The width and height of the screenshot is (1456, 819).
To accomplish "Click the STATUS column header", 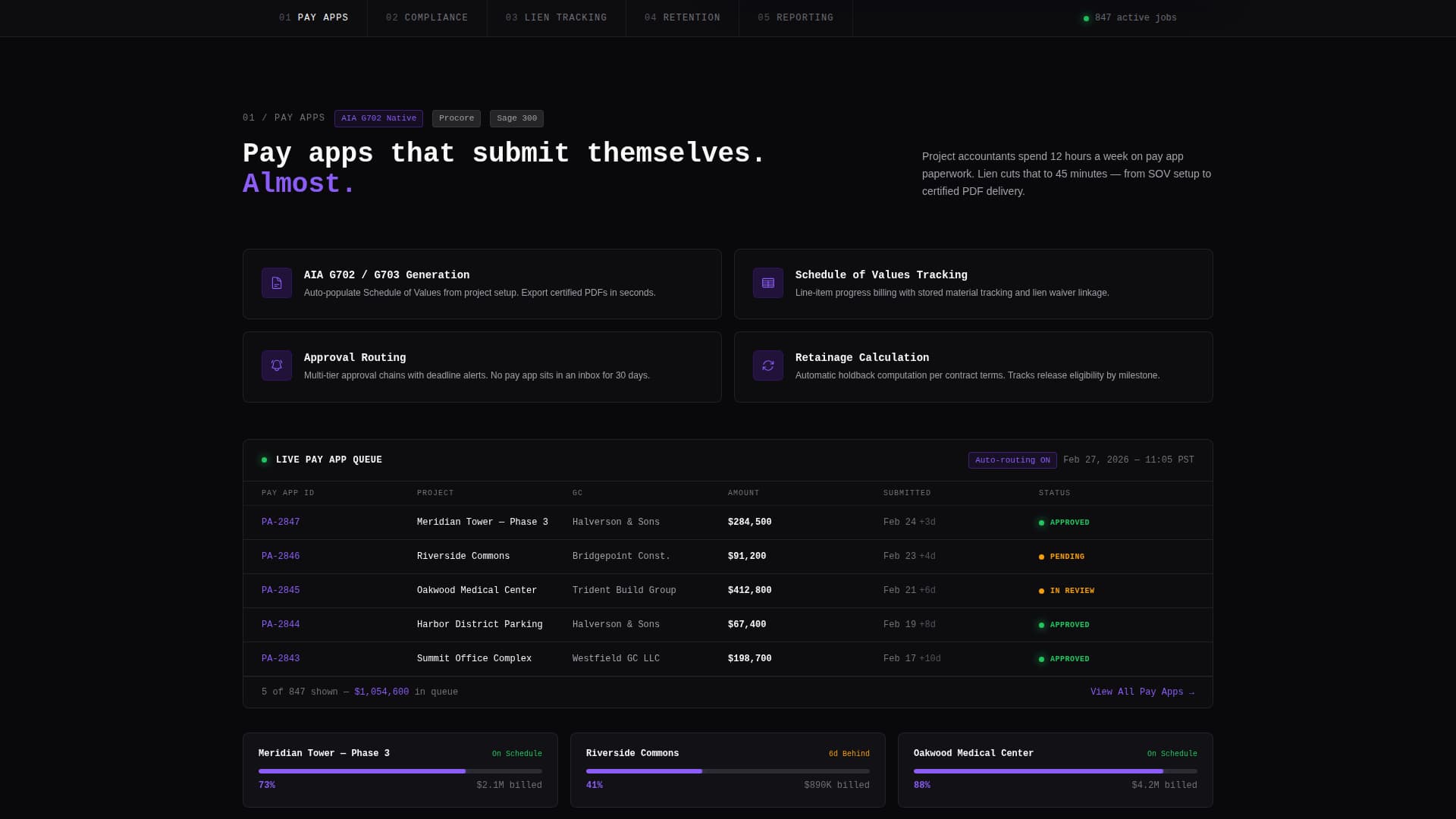I will click(1055, 493).
